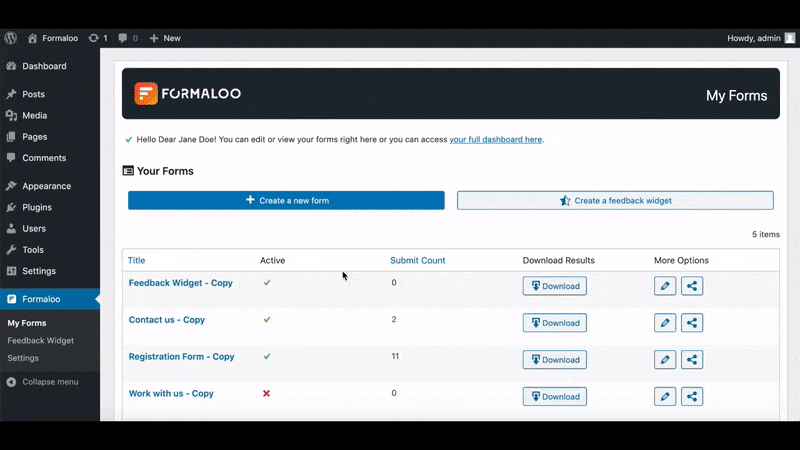Click submit count 11 for Registration Form
This screenshot has width=800, height=450.
(395, 356)
